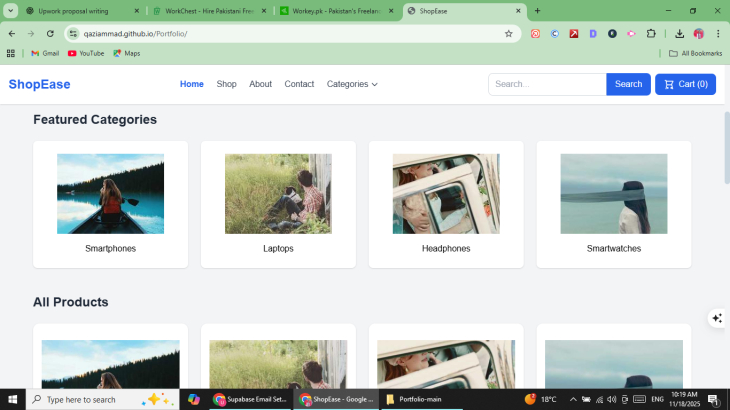730x410 pixels.
Task: Open Chrome downloads icon
Action: [x=680, y=33]
